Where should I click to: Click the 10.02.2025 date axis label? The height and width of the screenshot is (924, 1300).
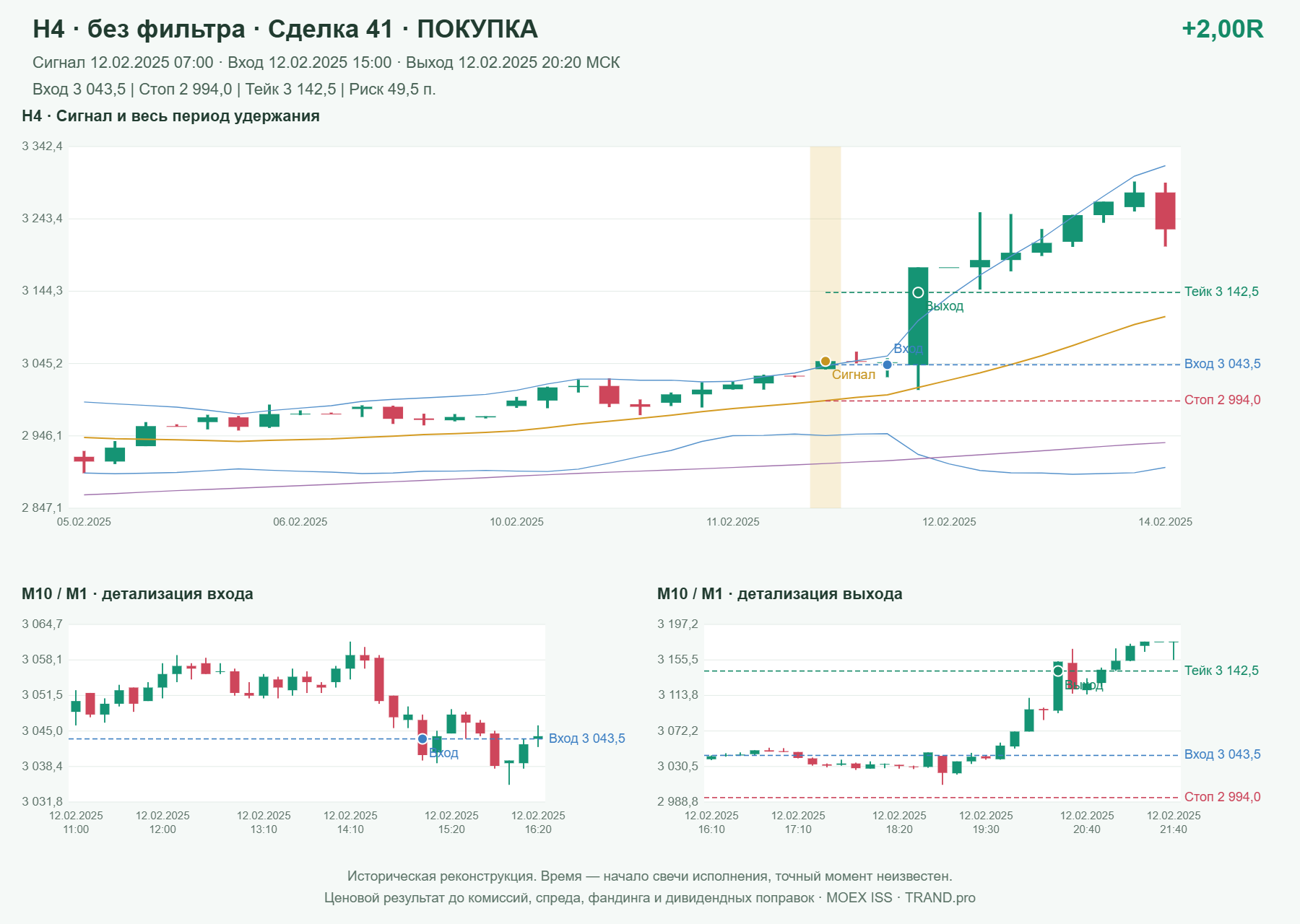(x=516, y=522)
